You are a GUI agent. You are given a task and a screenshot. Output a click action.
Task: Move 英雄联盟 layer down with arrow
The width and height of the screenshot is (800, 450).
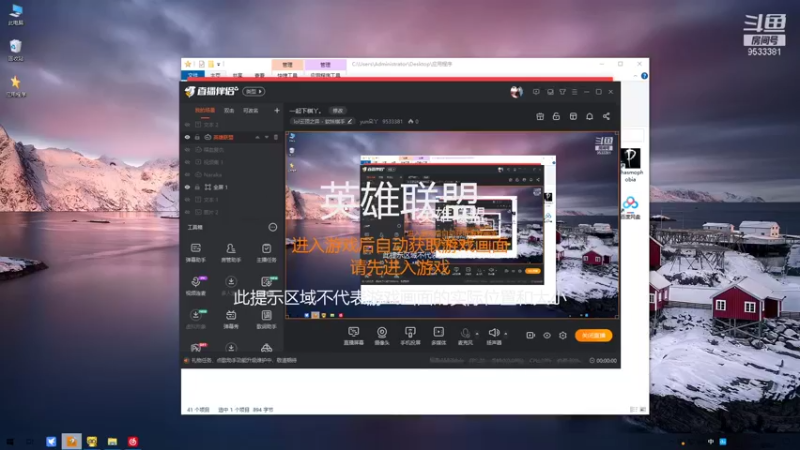pyautogui.click(x=266, y=137)
